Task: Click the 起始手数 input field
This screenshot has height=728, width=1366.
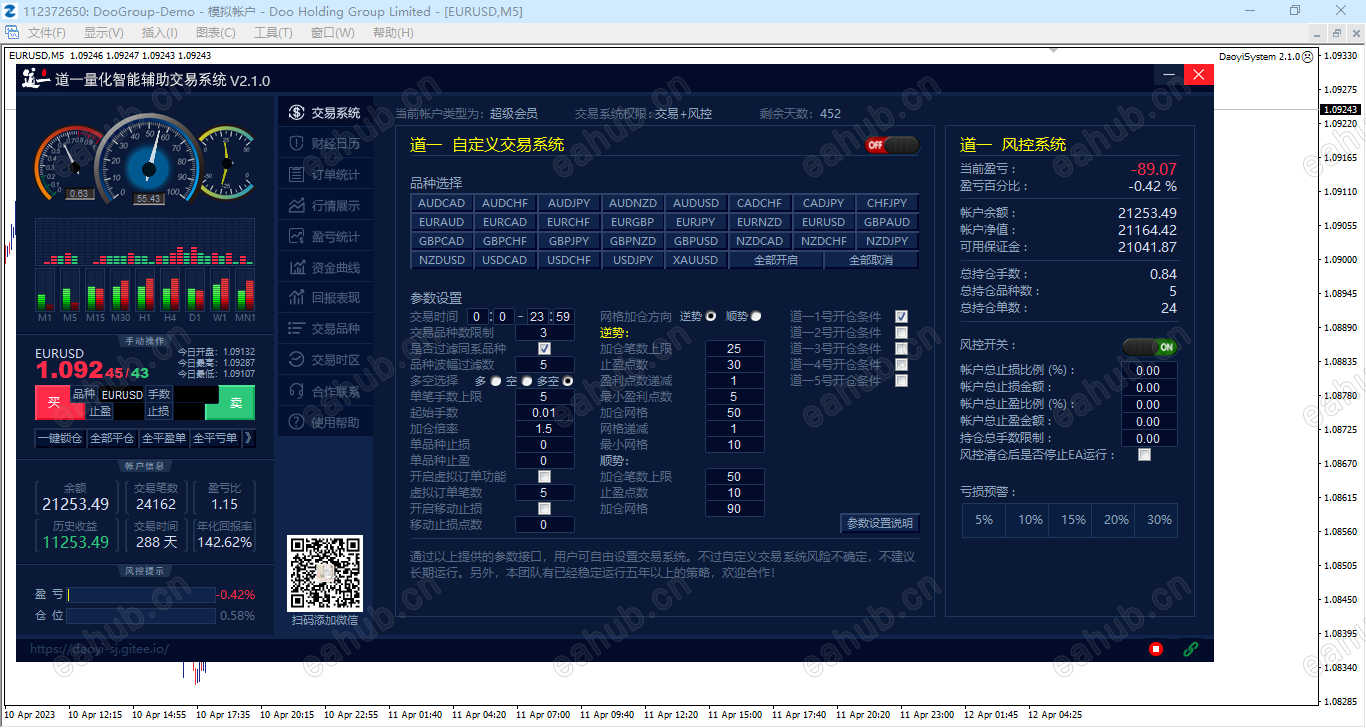Action: coord(544,413)
